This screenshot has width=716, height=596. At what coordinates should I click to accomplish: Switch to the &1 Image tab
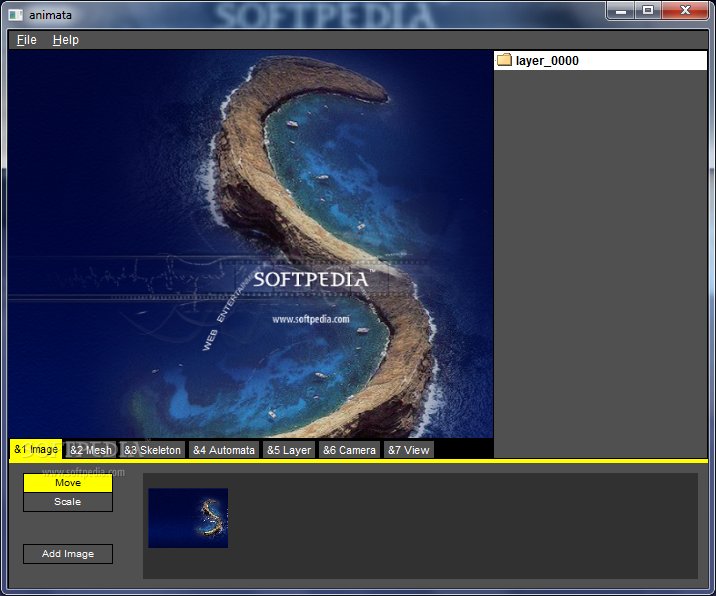(x=36, y=449)
